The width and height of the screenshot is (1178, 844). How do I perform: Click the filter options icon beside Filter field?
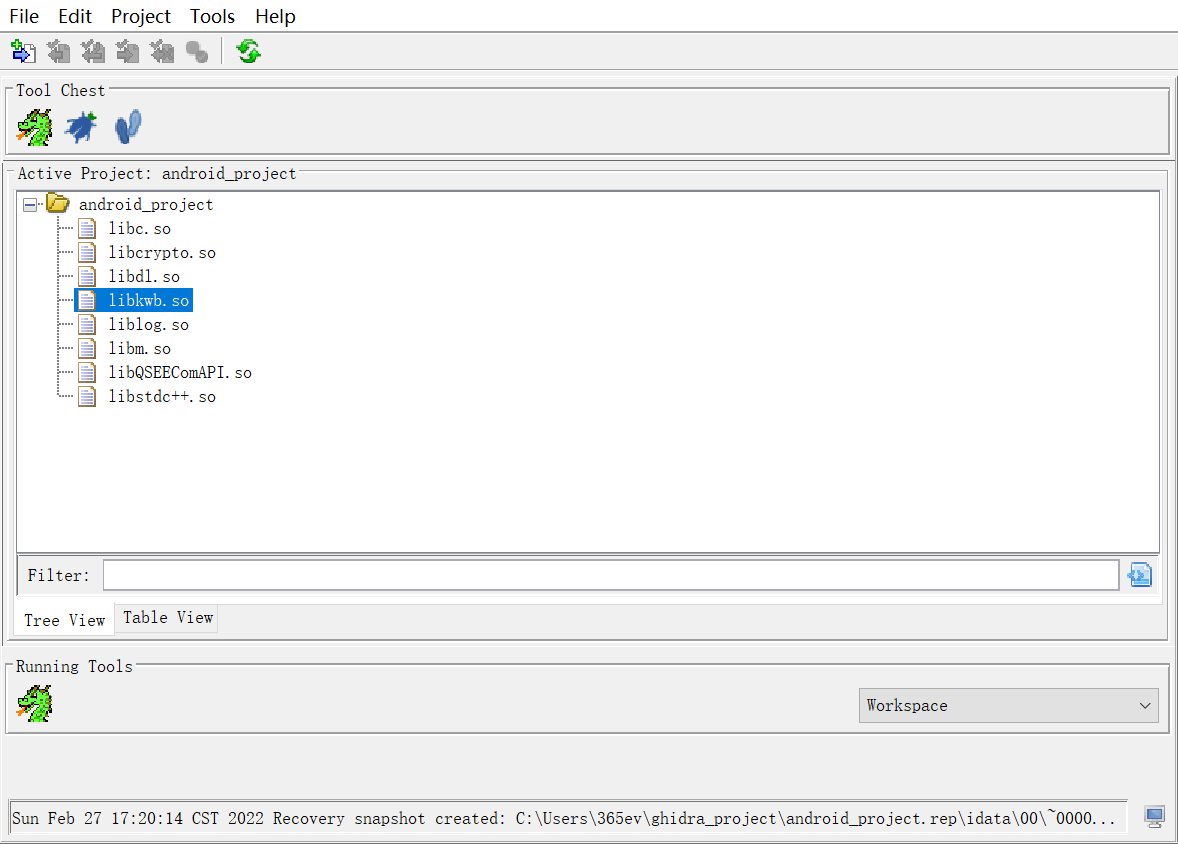[1140, 576]
